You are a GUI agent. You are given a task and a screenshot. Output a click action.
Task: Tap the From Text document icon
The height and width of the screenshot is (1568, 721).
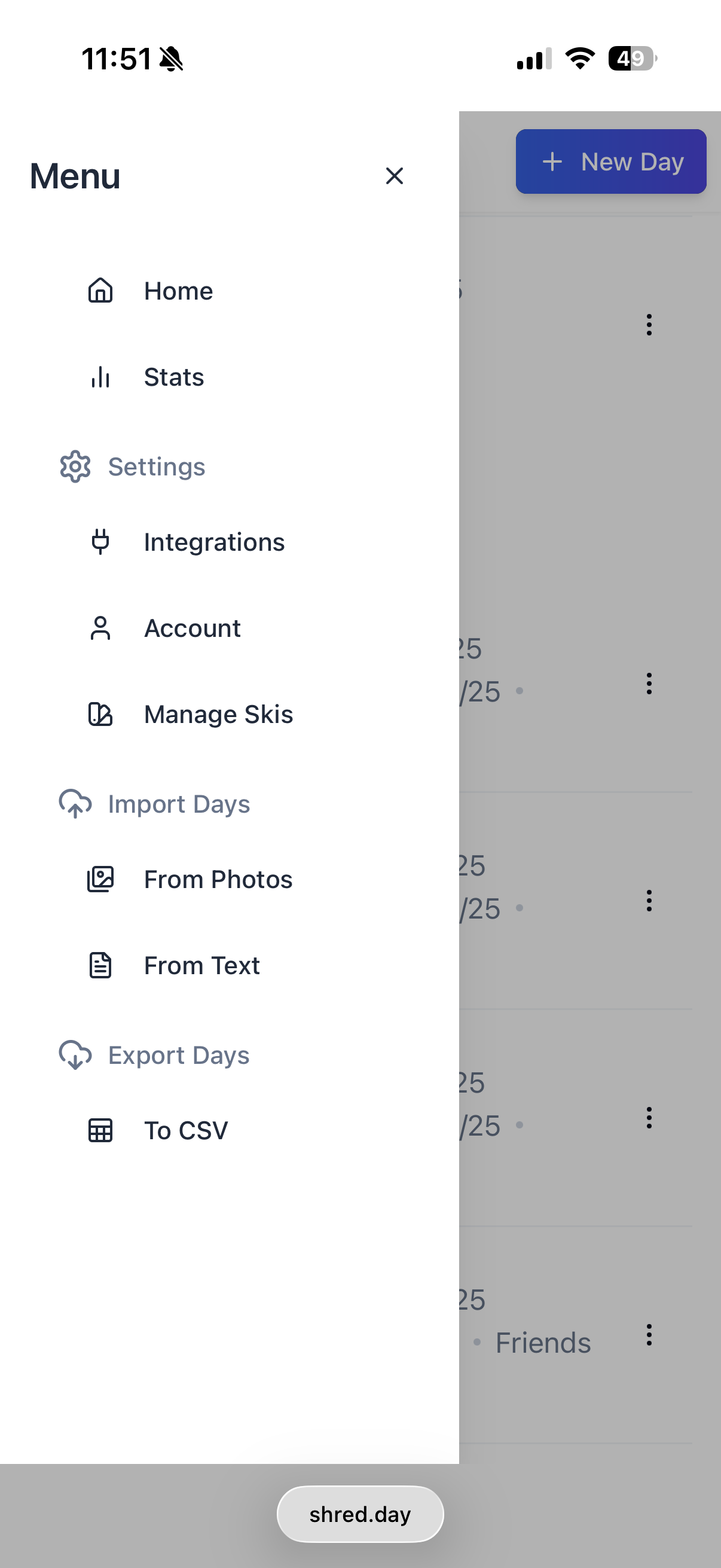(x=100, y=965)
